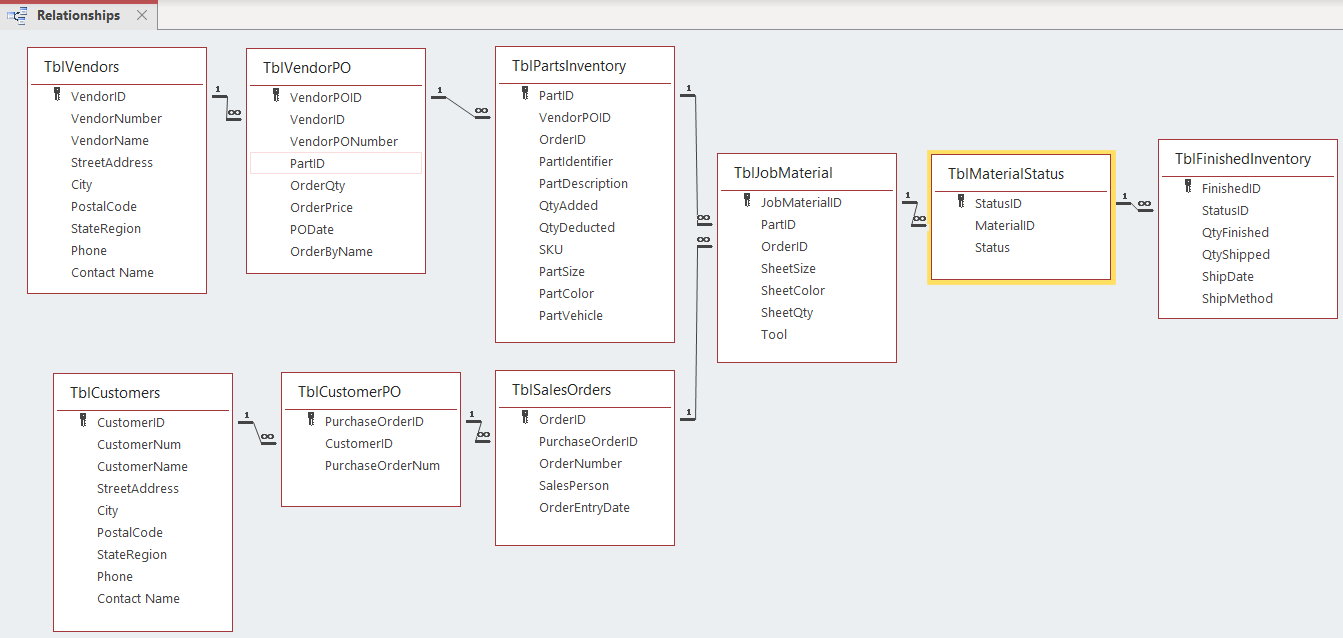Click the CustomerID key icon in TblCustomers
The image size is (1343, 638).
[x=83, y=422]
